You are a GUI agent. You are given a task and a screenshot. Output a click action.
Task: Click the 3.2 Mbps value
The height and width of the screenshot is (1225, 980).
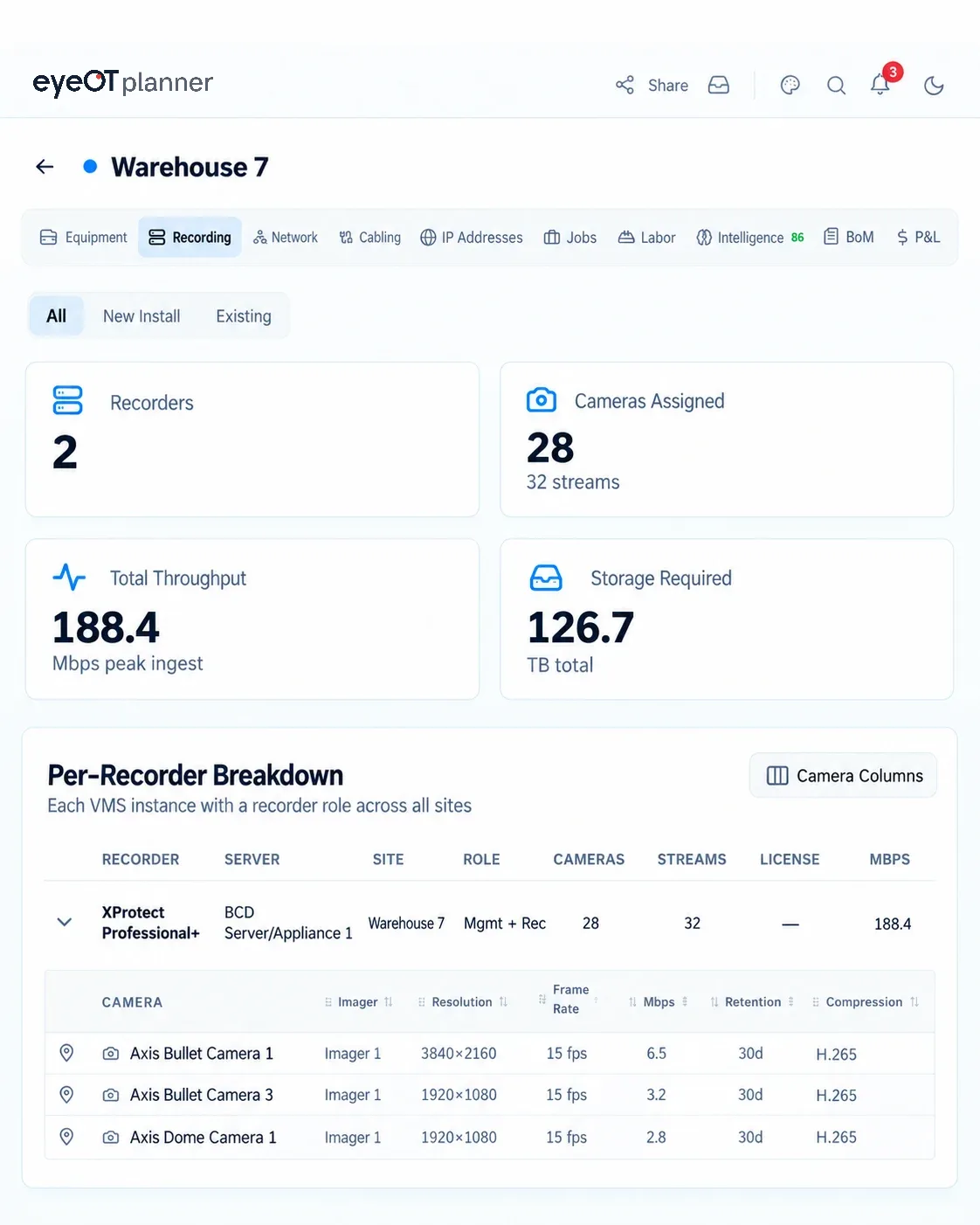pyautogui.click(x=656, y=1095)
